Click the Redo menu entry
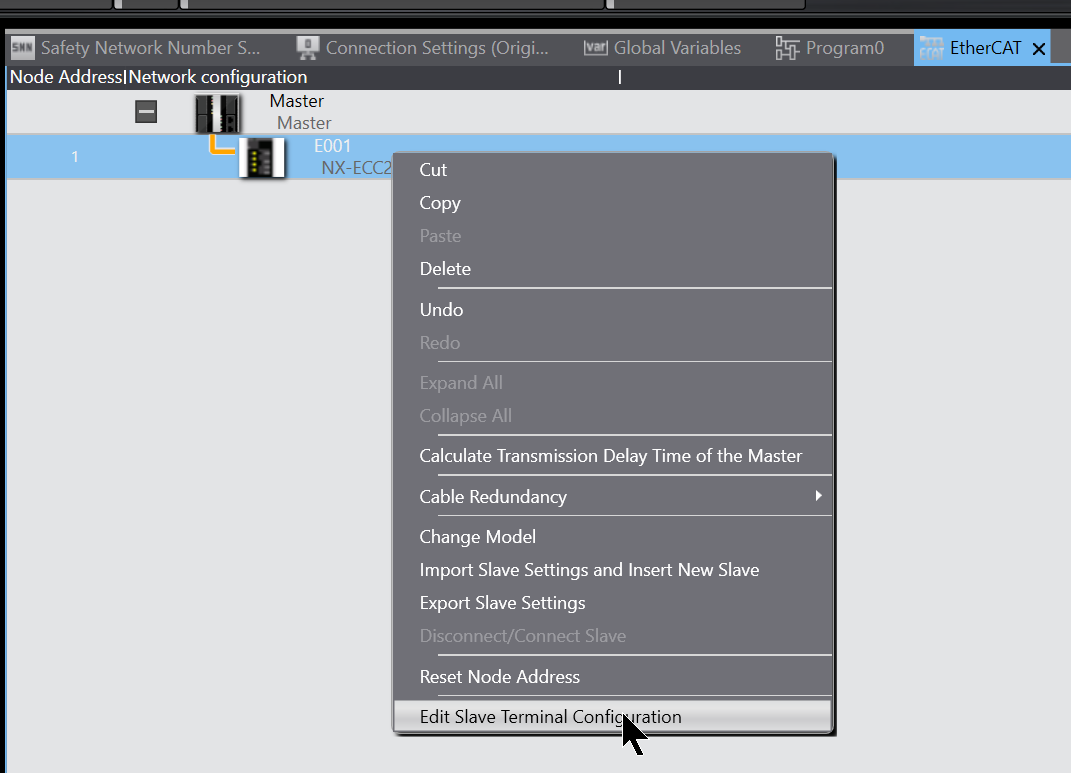The height and width of the screenshot is (773, 1071). tap(613, 343)
